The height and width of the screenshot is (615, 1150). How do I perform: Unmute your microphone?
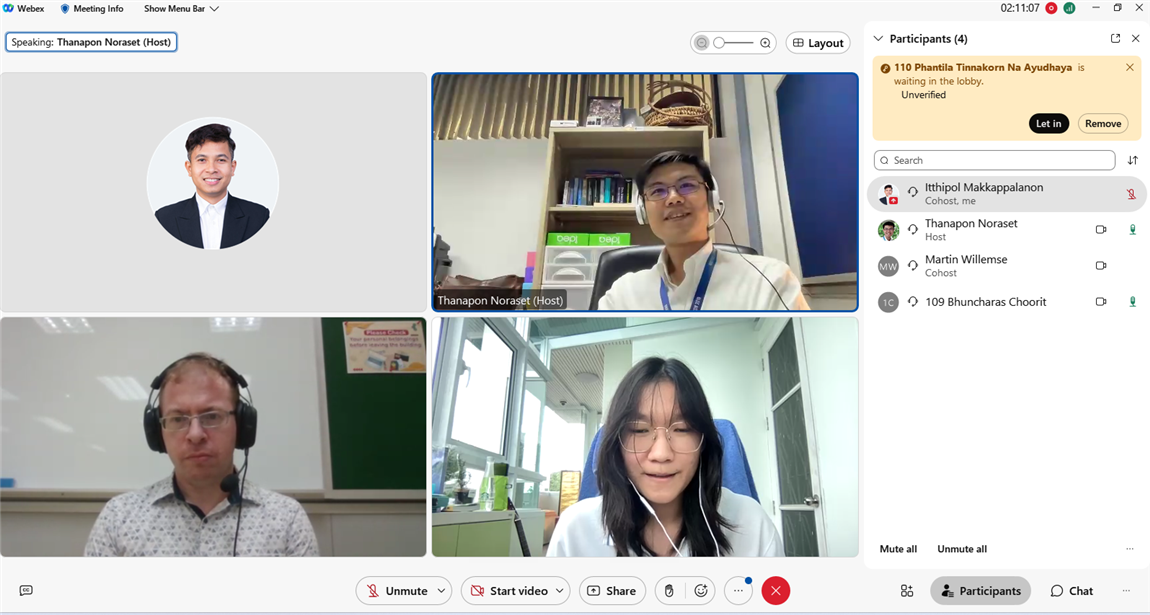(396, 591)
